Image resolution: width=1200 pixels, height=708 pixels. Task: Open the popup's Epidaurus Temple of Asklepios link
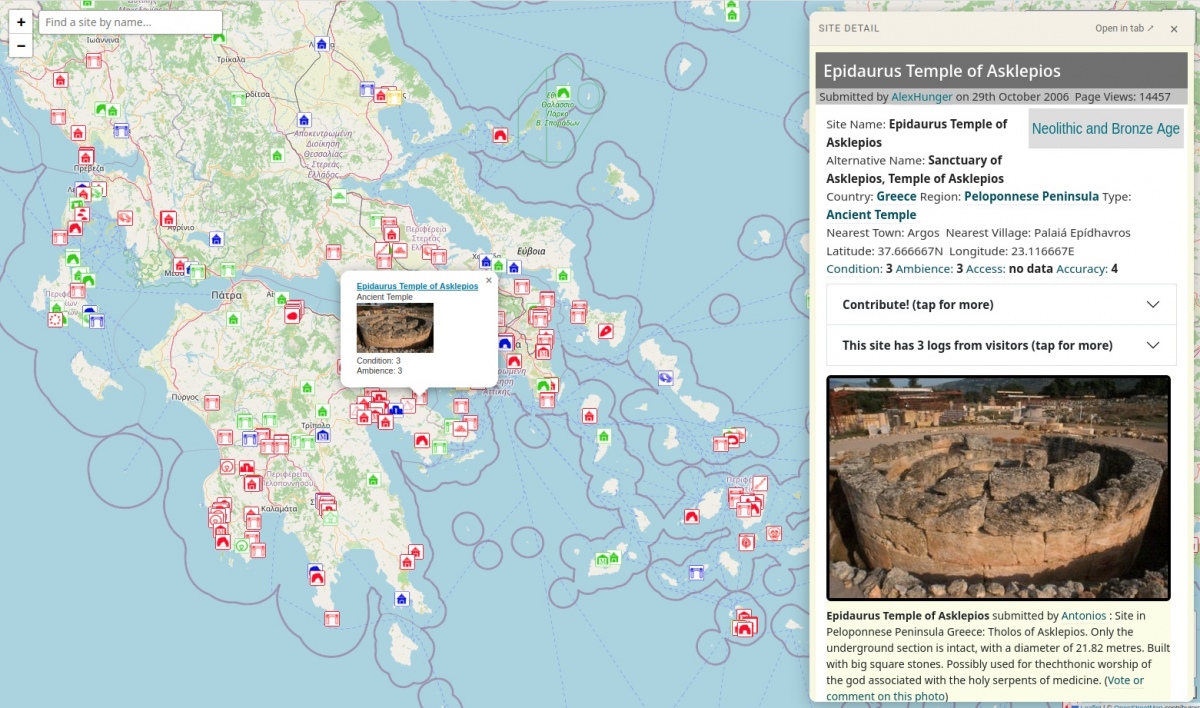(x=417, y=287)
